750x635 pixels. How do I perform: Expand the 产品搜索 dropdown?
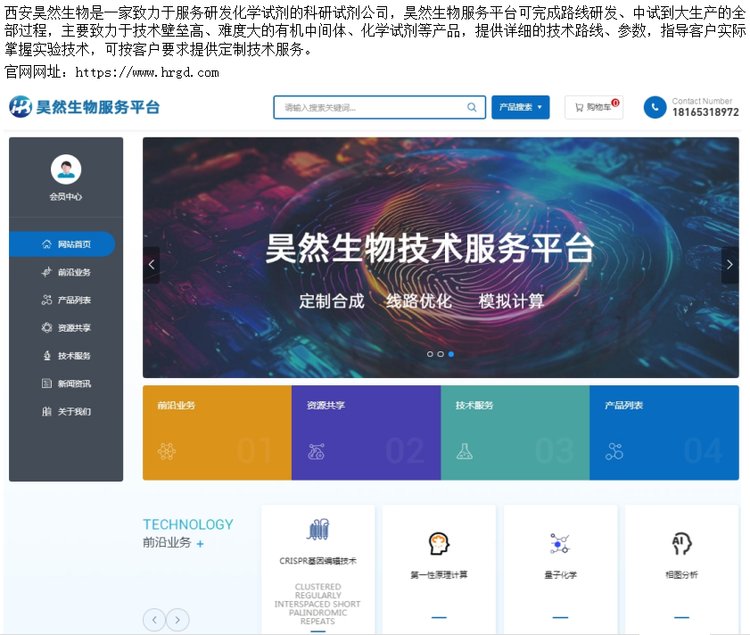point(520,107)
